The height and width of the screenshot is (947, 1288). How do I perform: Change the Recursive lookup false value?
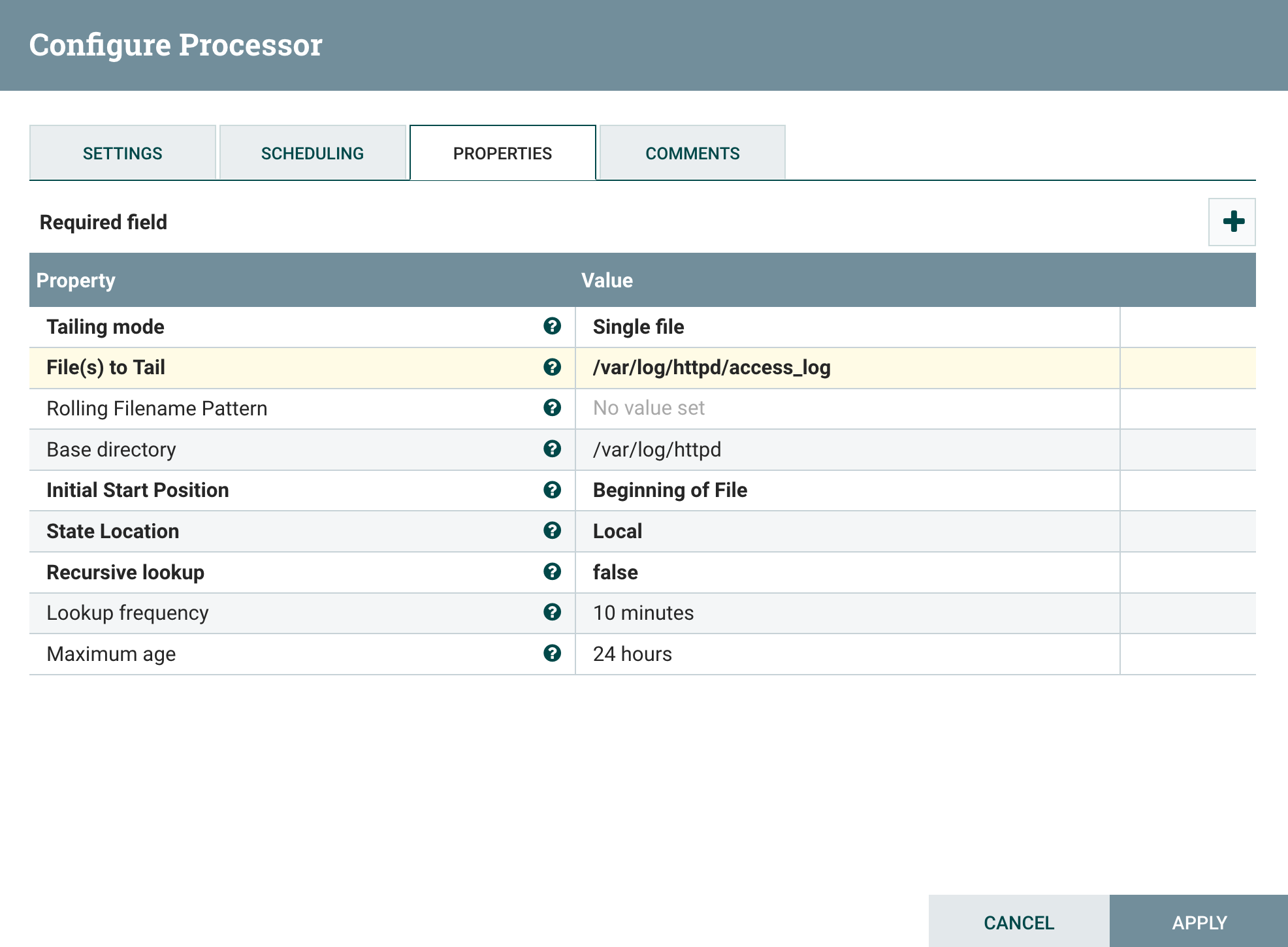[847, 572]
